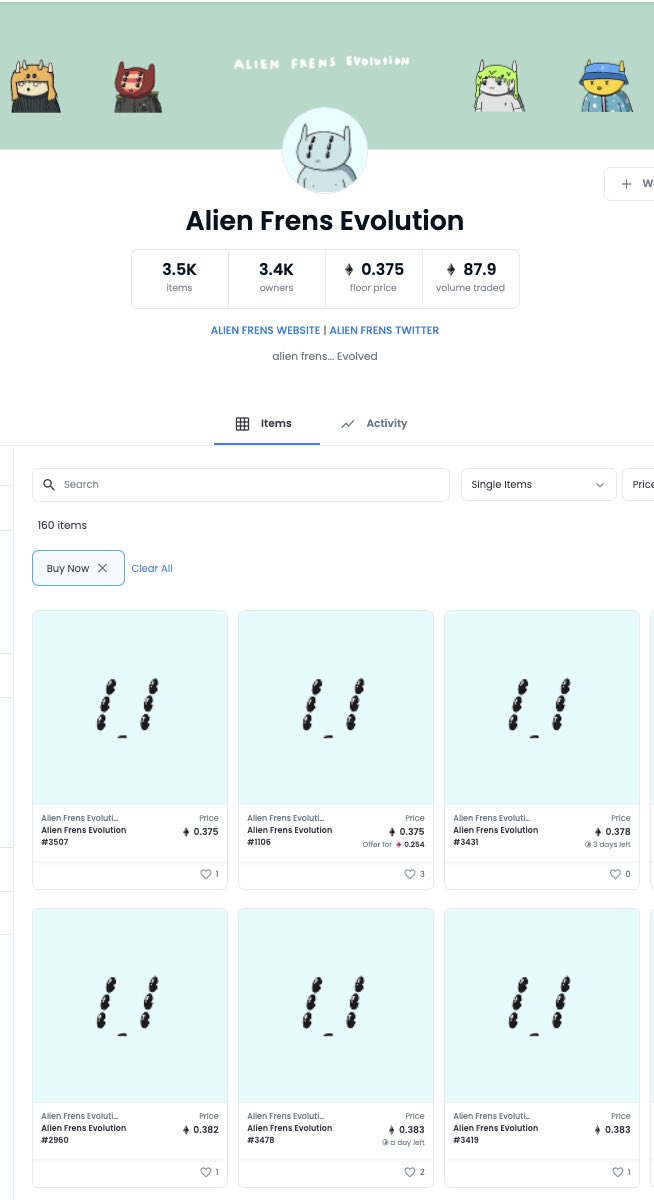Image resolution: width=654 pixels, height=1200 pixels.
Task: Open NFT thumbnail for item #3419
Action: pos(542,1006)
